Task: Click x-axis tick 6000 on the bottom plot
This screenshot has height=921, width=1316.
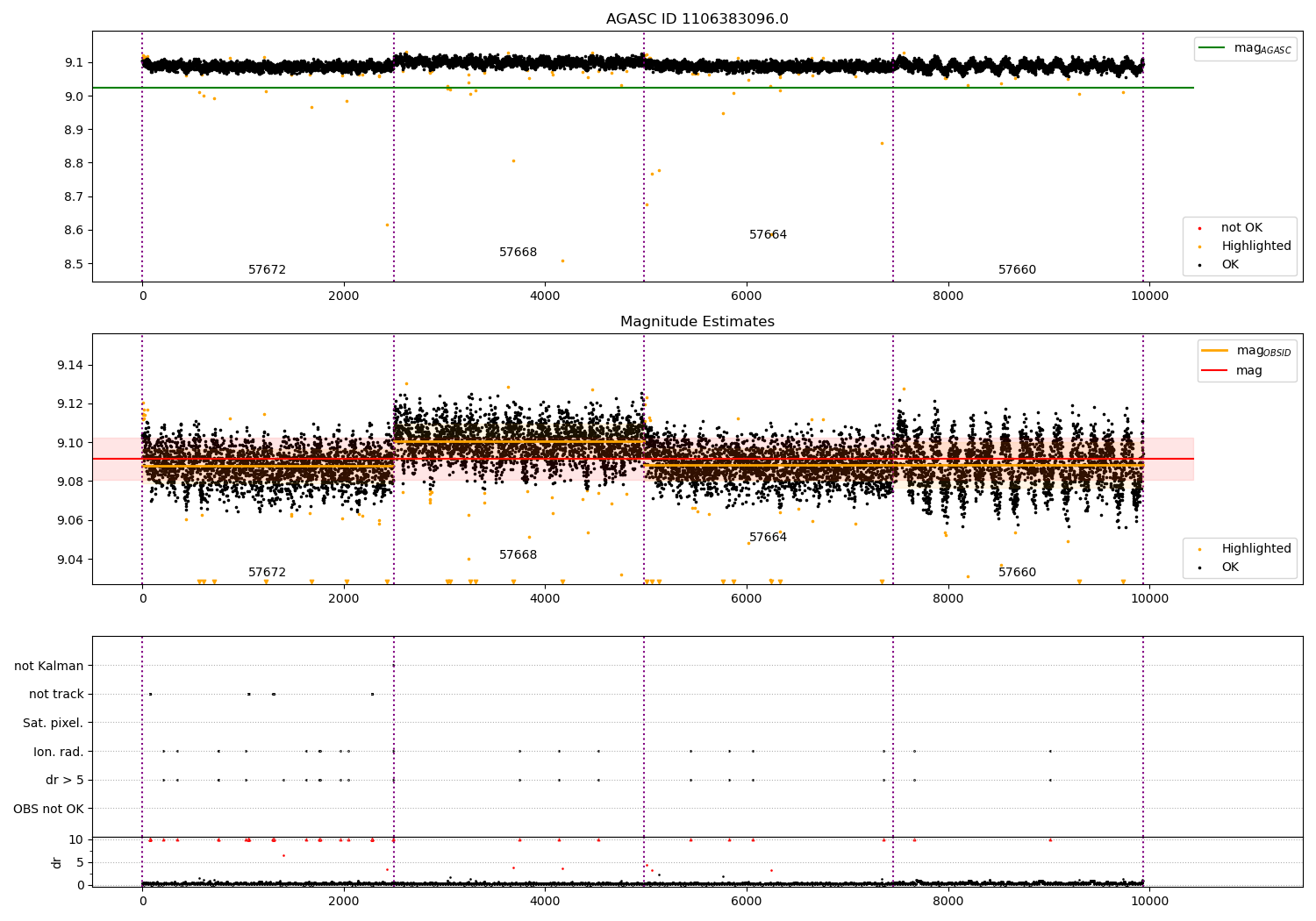Action: (x=747, y=901)
